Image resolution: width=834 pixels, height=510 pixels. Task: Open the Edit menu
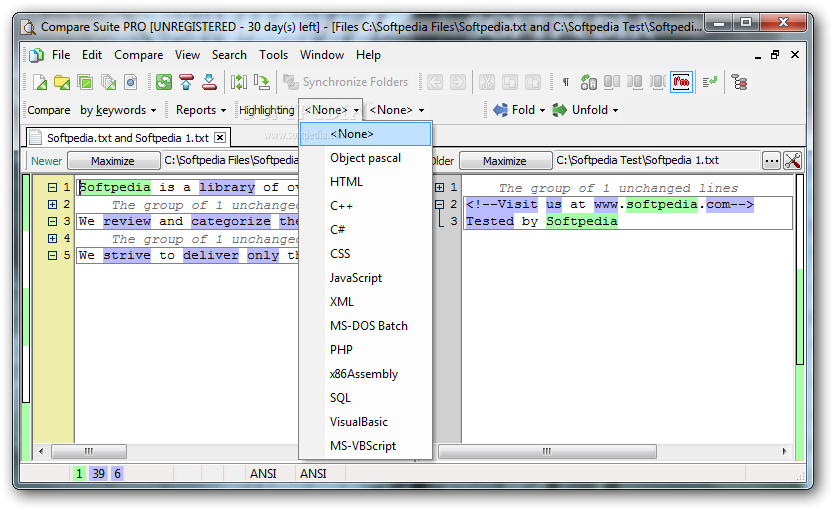pos(91,55)
